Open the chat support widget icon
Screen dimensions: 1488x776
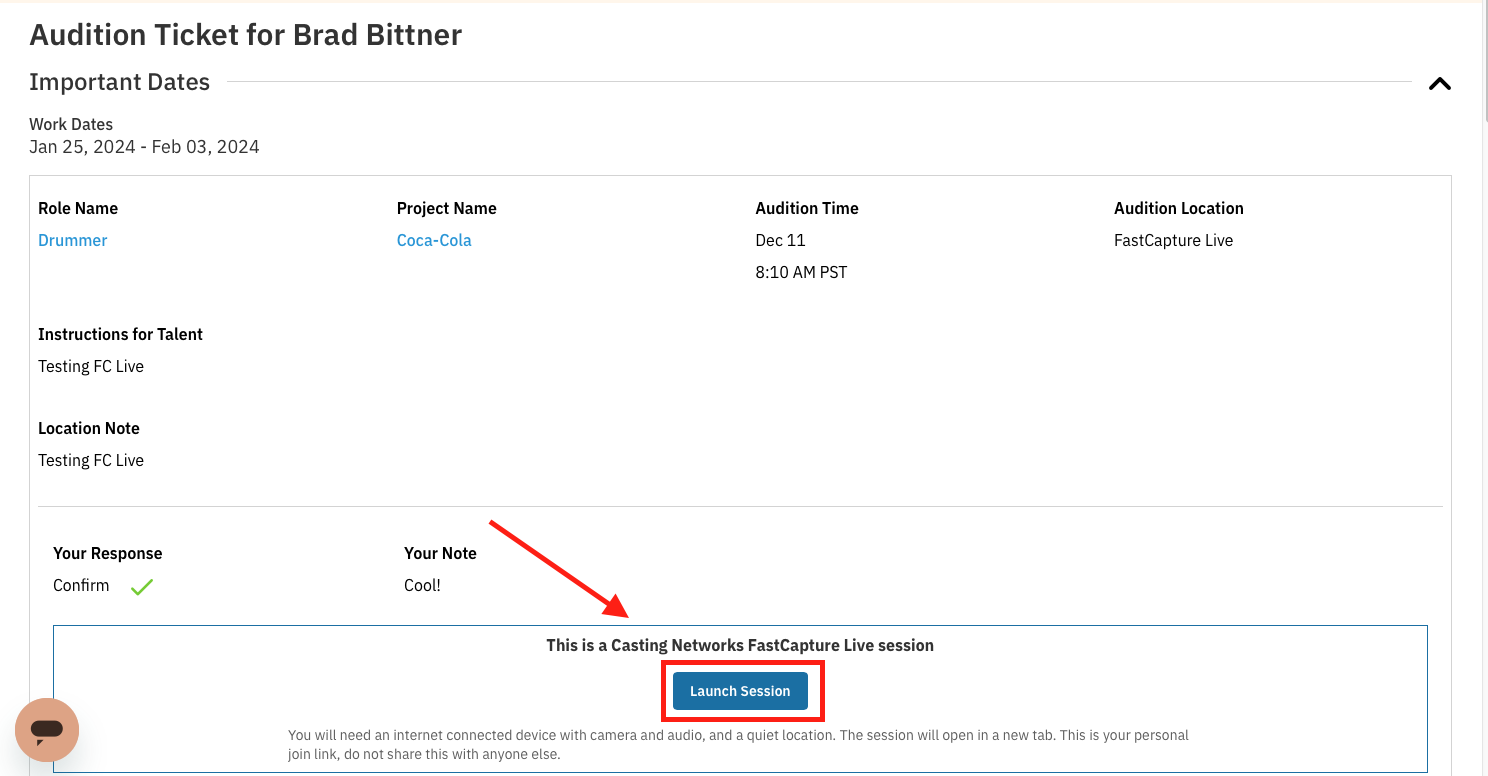(47, 729)
